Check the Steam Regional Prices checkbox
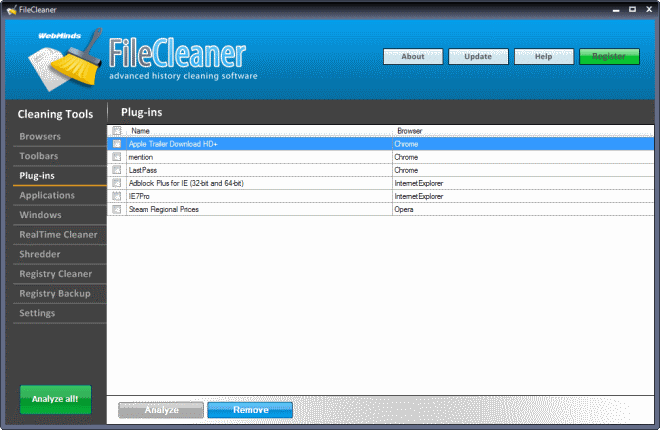The height and width of the screenshot is (430, 660). pyautogui.click(x=117, y=209)
